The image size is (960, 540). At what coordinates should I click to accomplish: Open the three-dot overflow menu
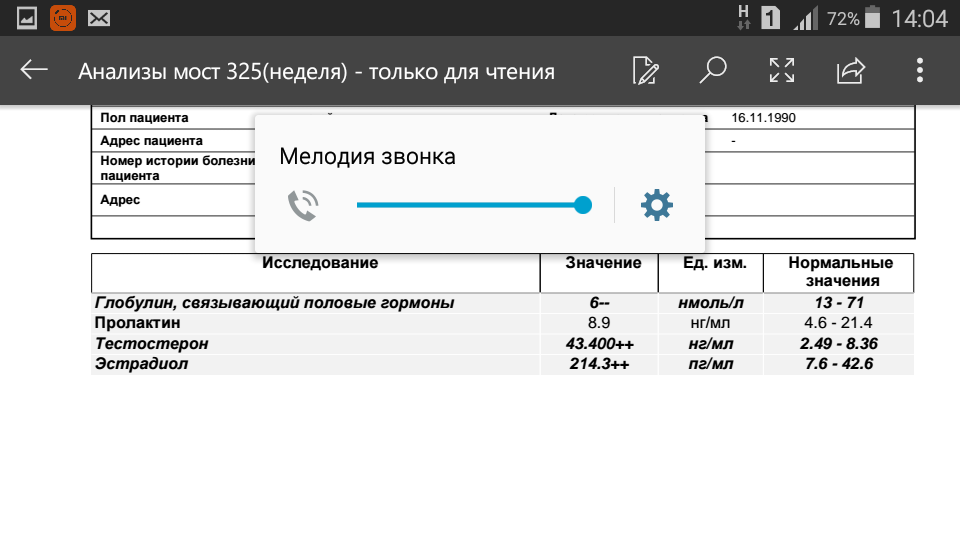[920, 70]
